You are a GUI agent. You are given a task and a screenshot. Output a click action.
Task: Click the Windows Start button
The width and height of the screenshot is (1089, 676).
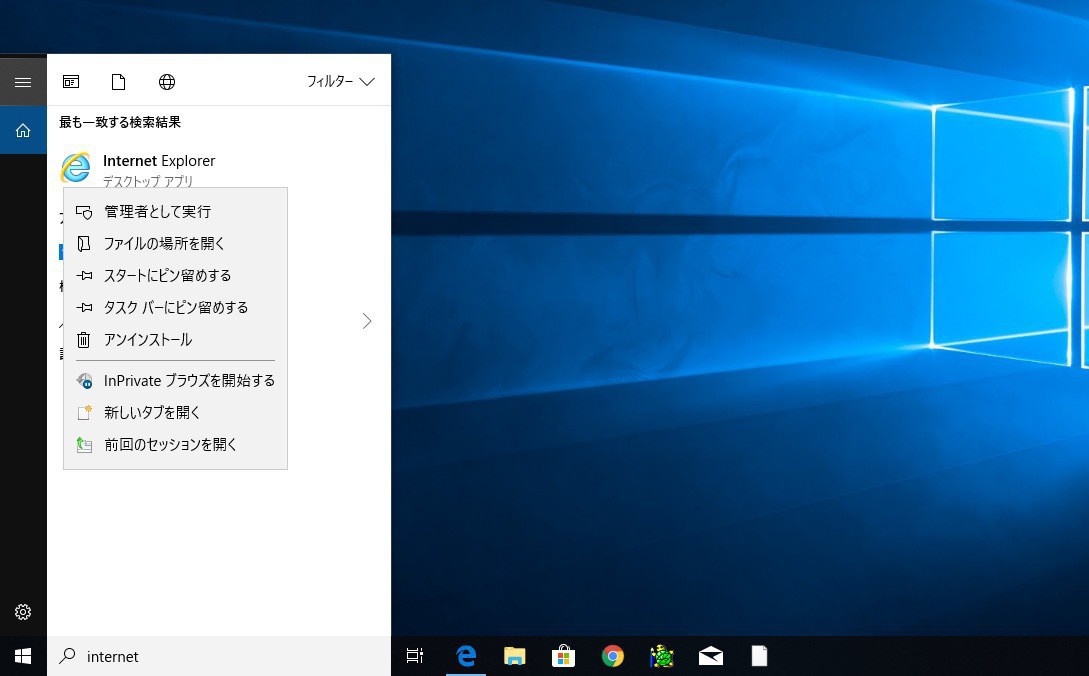[x=23, y=656]
